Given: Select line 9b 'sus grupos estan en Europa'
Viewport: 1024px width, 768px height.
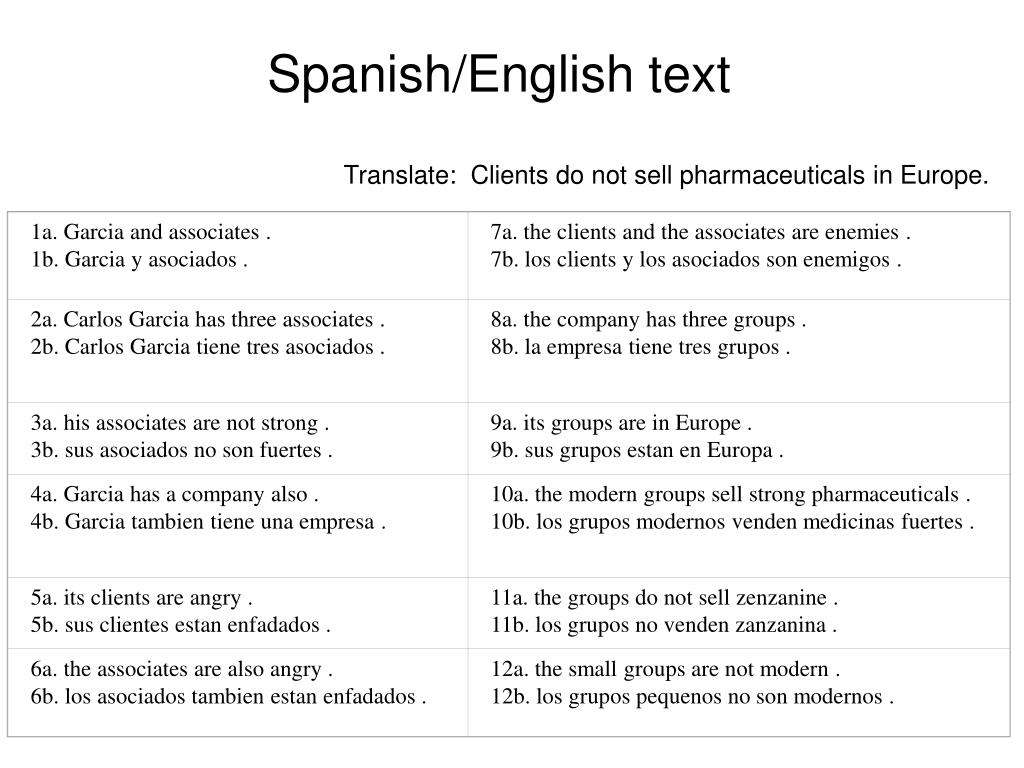Looking at the screenshot, I should 637,450.
